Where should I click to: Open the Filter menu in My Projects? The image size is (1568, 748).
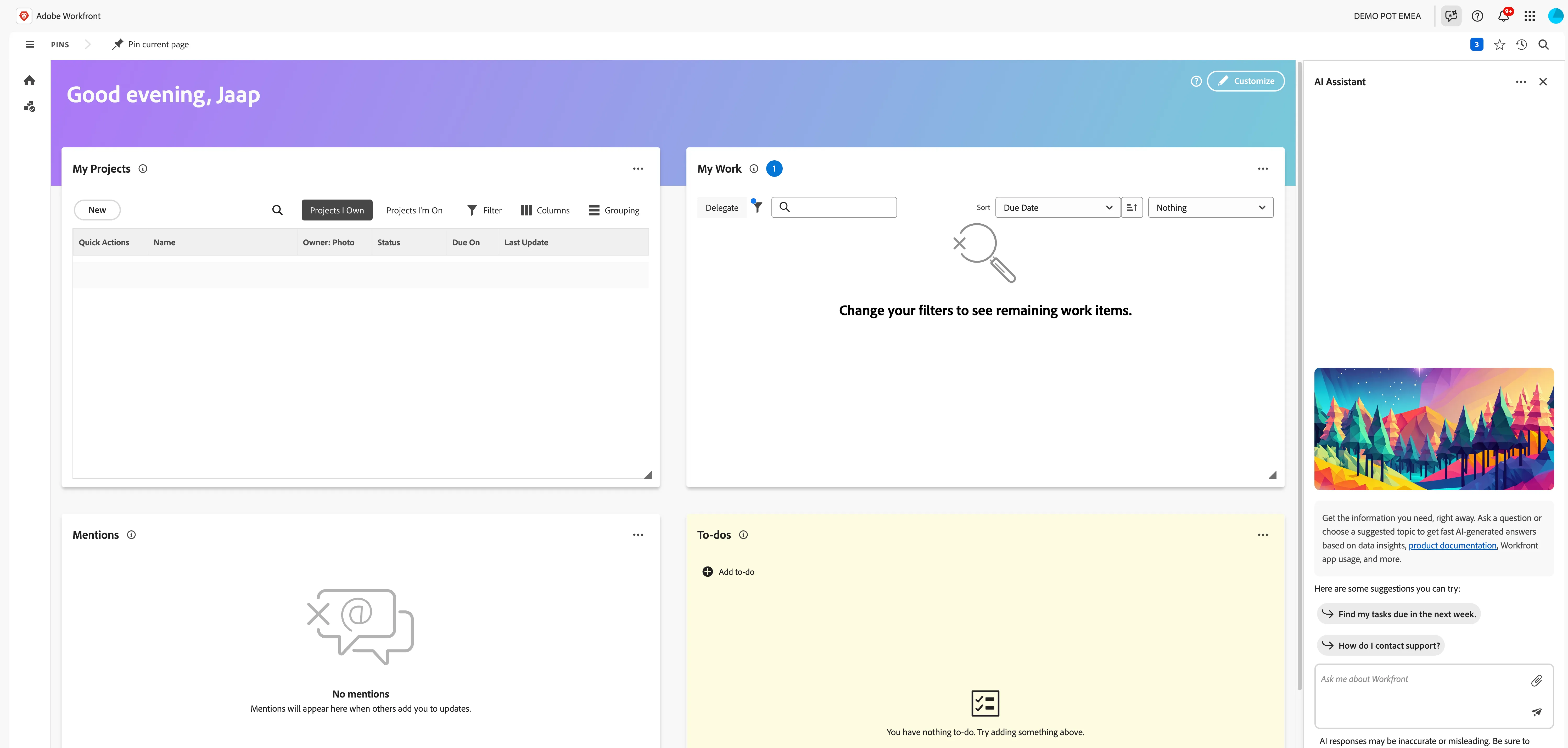tap(485, 211)
